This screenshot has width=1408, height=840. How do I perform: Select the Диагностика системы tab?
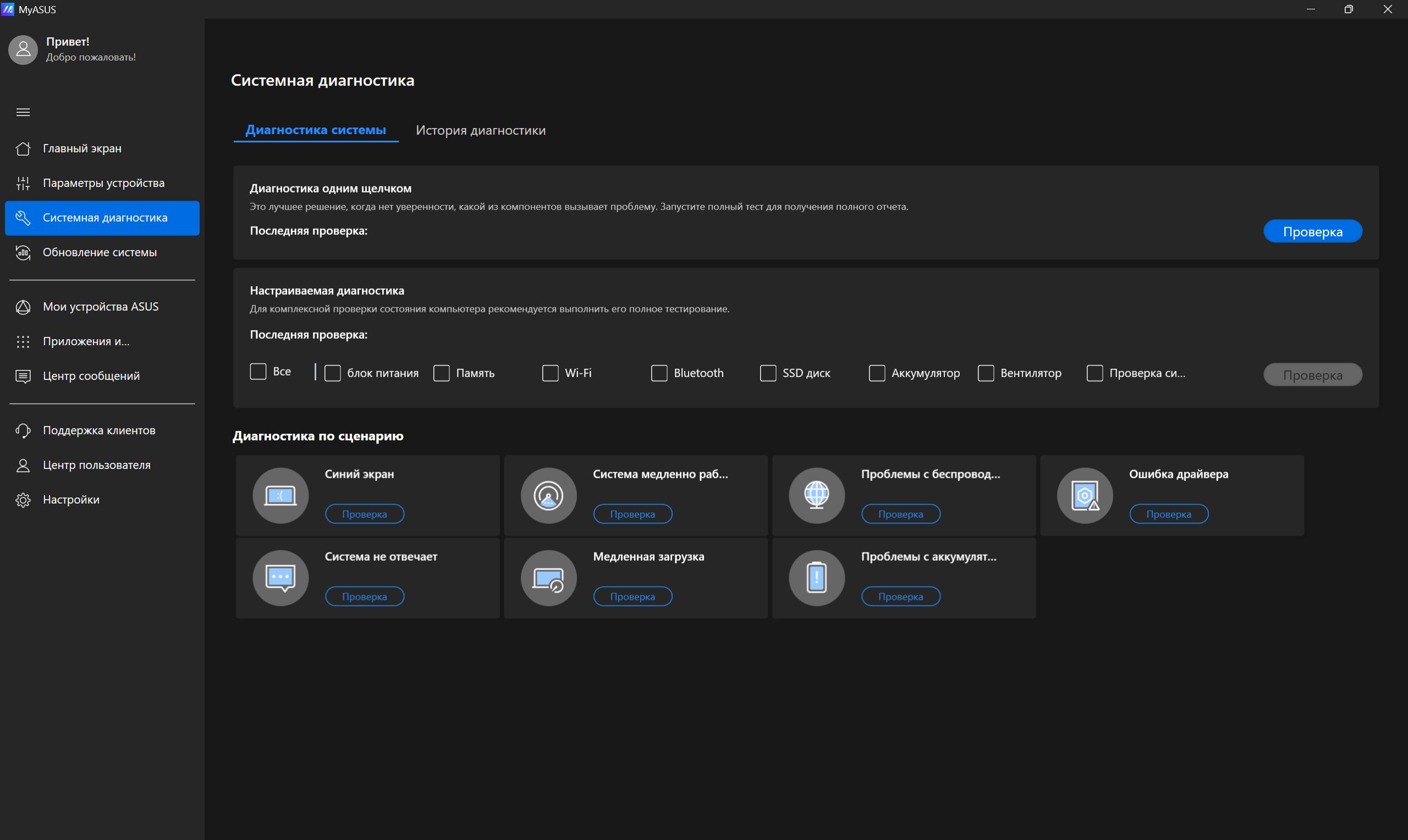pyautogui.click(x=316, y=130)
